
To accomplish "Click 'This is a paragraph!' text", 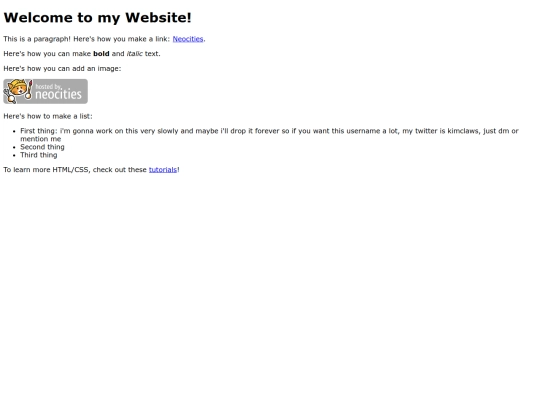I will 37,39.
